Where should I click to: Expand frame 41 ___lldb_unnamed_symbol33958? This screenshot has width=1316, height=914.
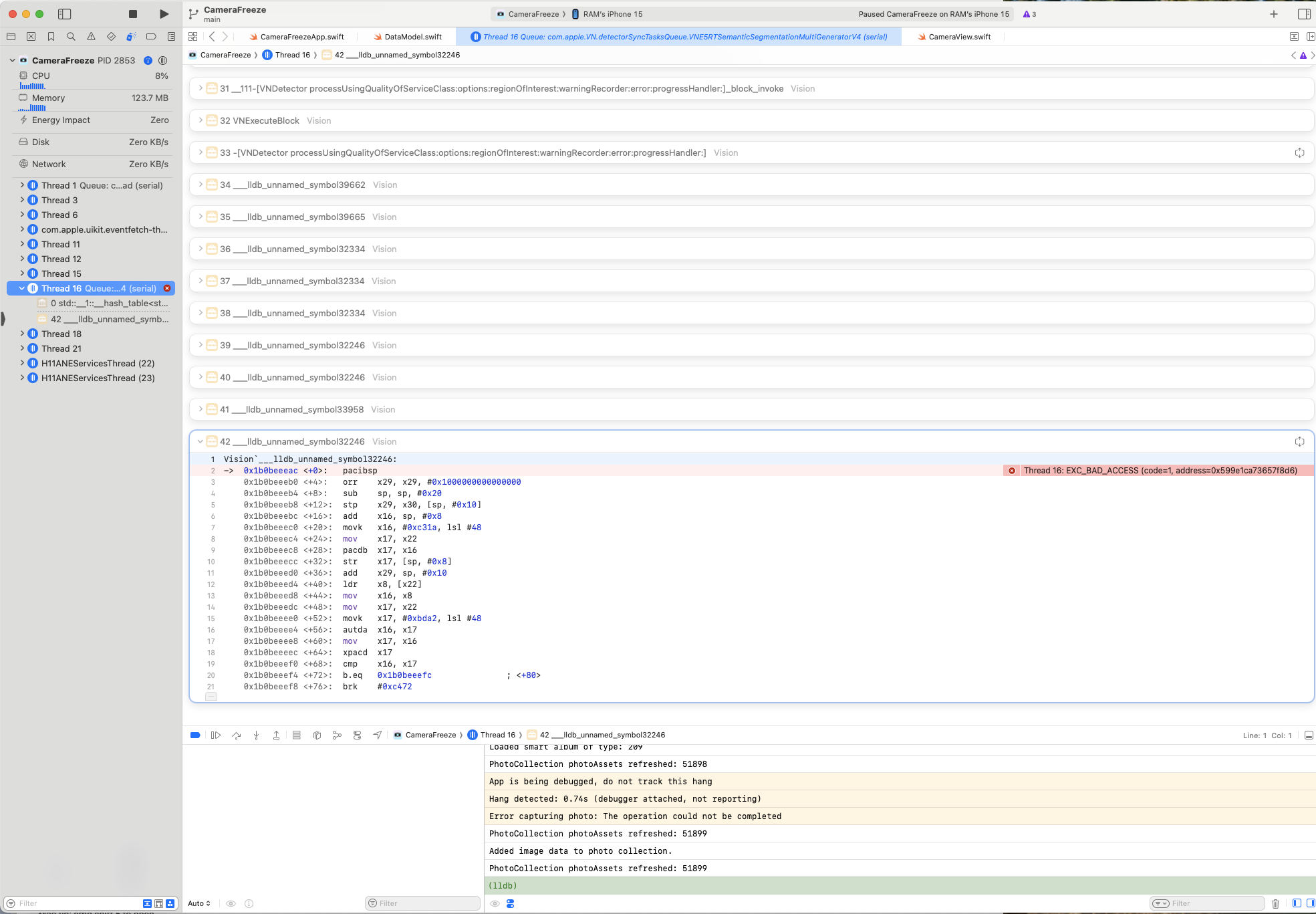point(201,409)
